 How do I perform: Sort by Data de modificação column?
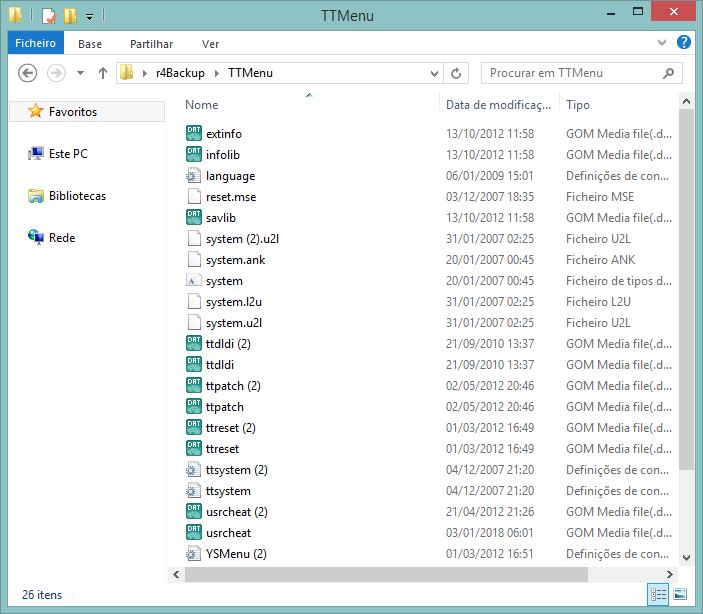click(x=499, y=105)
